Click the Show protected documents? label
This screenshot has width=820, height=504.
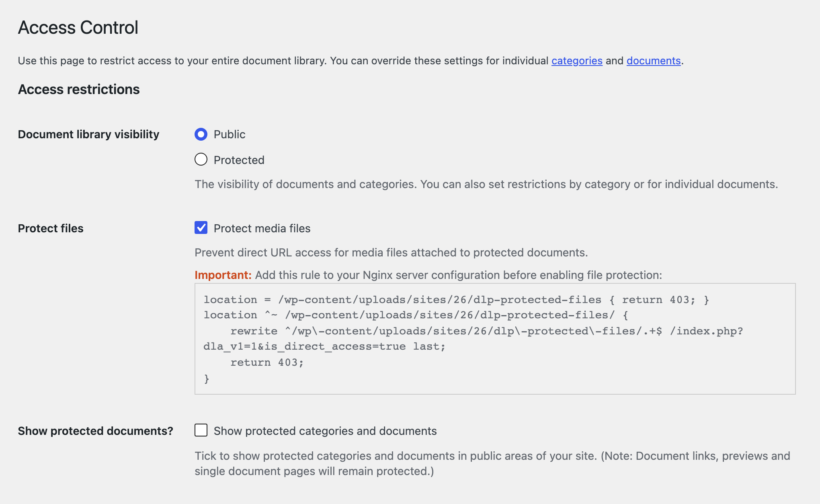tap(95, 431)
